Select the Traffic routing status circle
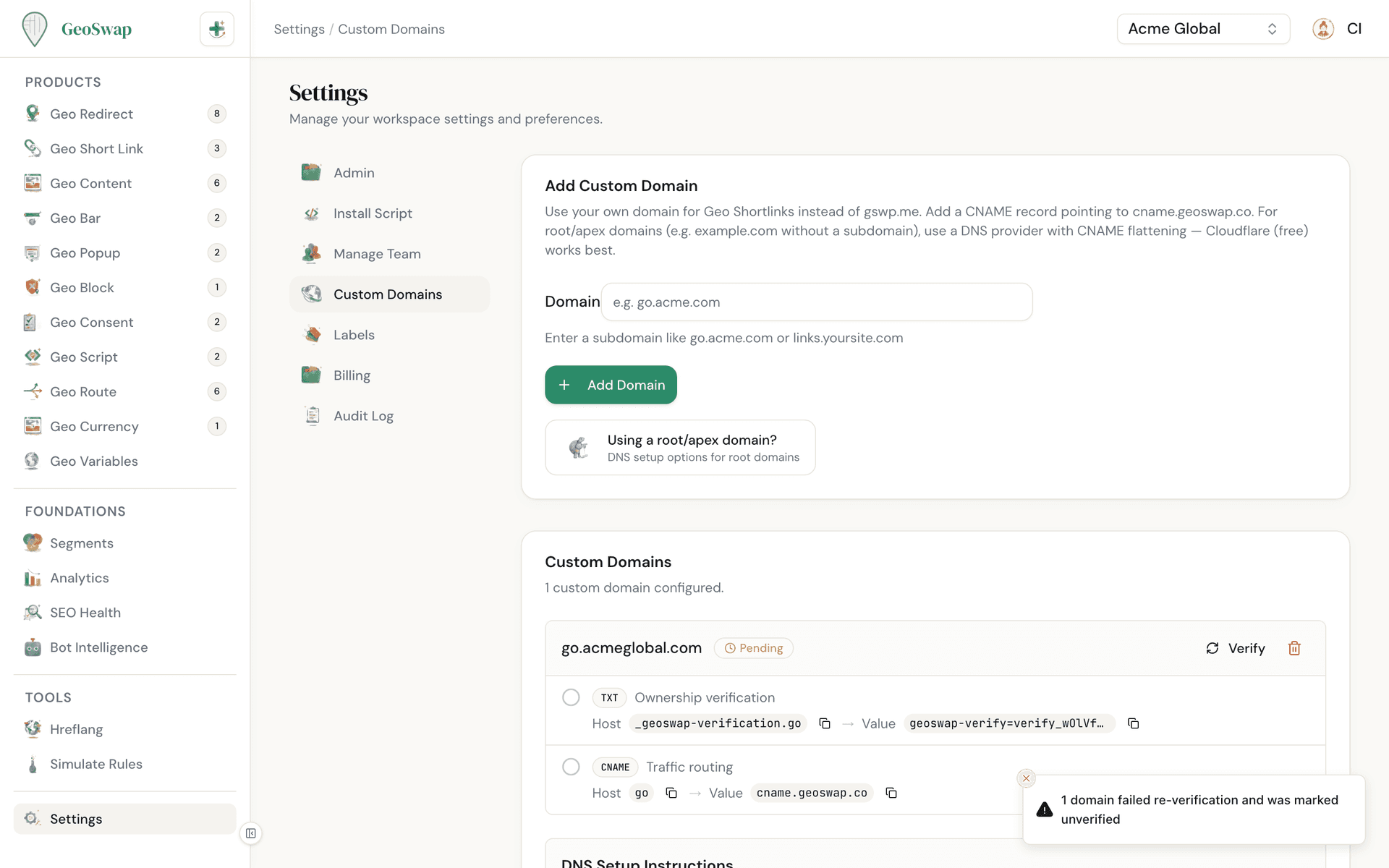The height and width of the screenshot is (868, 1389). [x=571, y=767]
